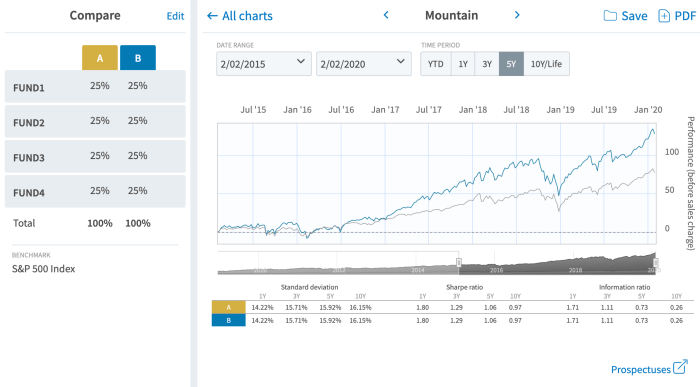This screenshot has width=700, height=387.
Task: Click the 14.22% value in row A
Action: 262,308
